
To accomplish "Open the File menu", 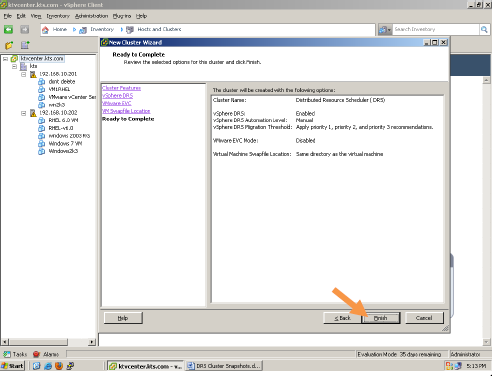I will point(7,16).
